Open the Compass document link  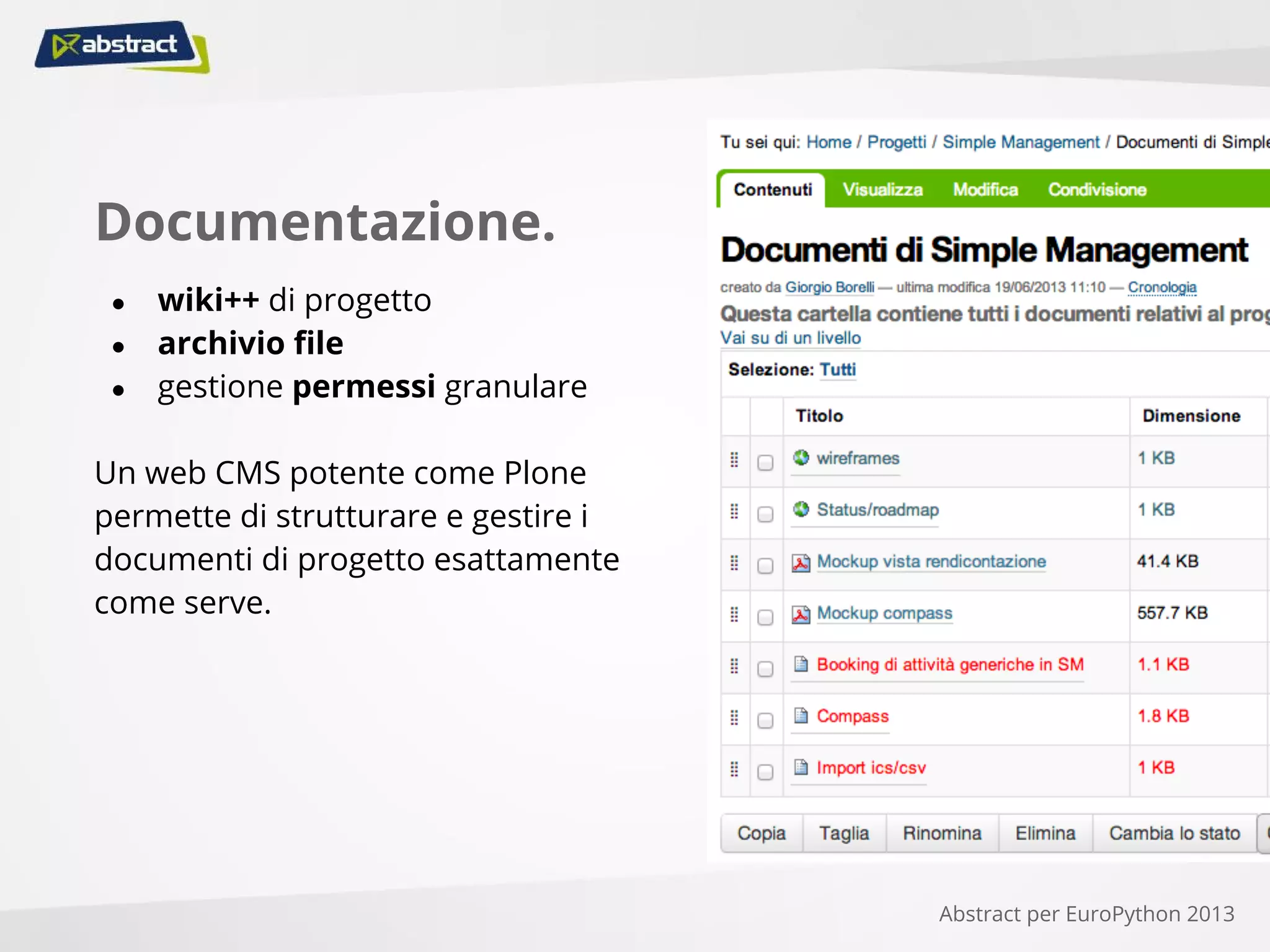(x=853, y=716)
